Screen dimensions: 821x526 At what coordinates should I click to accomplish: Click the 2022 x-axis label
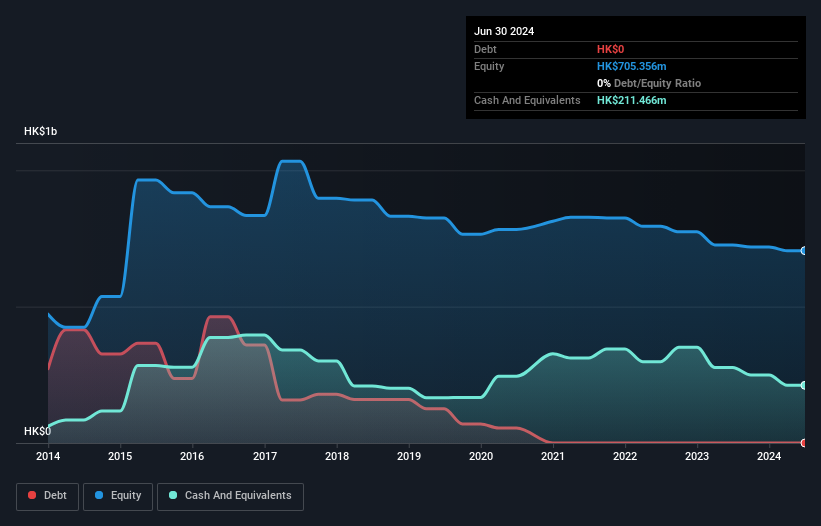625,456
